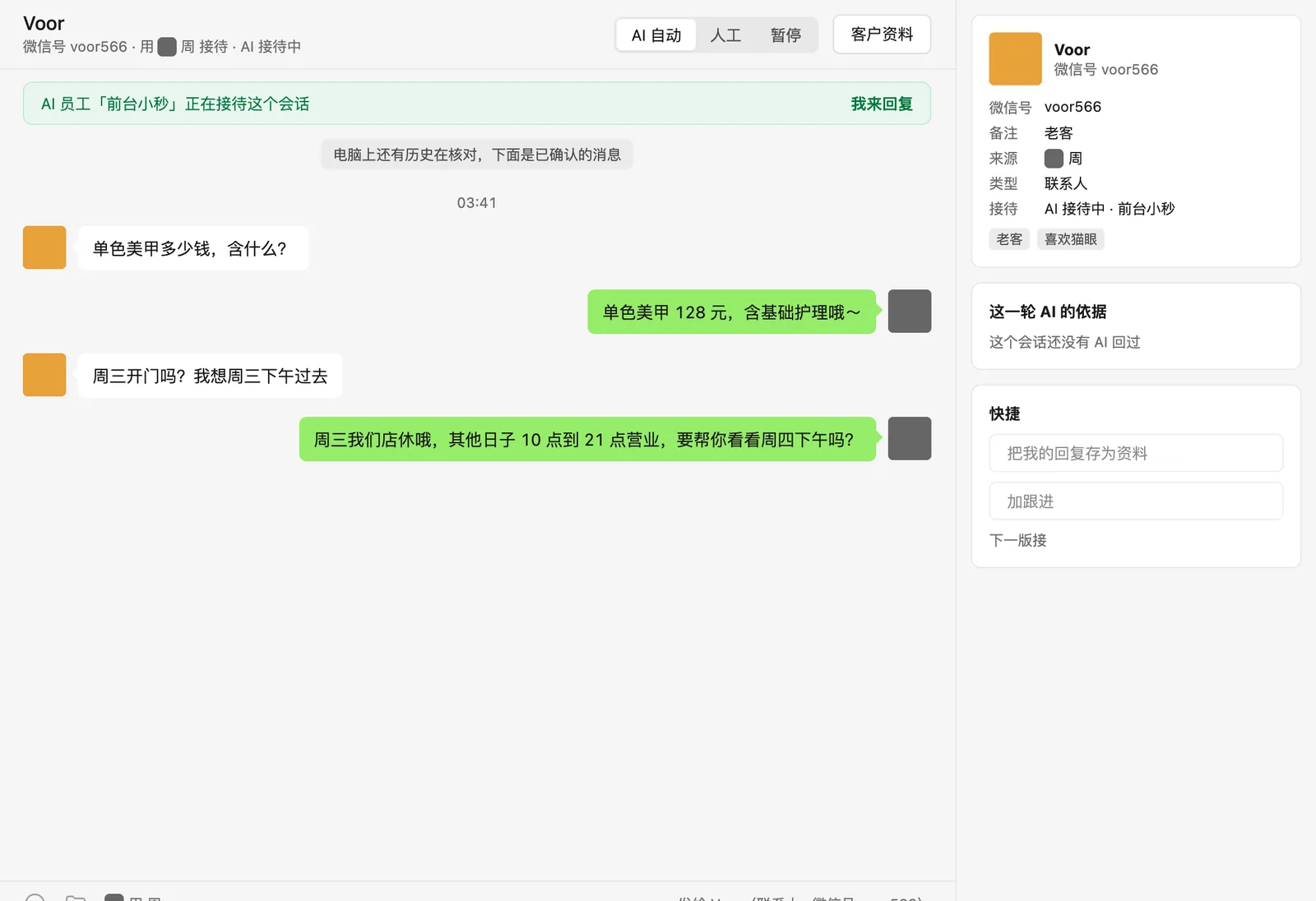Click the message 周三开门吗？我想周三下午过去
Viewport: 1316px width, 901px height.
210,376
